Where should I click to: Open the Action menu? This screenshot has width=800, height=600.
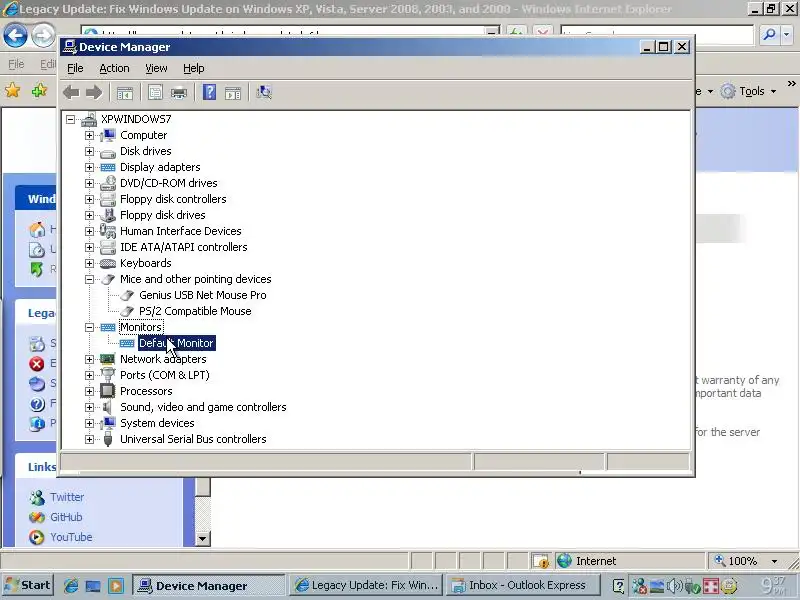(x=114, y=68)
